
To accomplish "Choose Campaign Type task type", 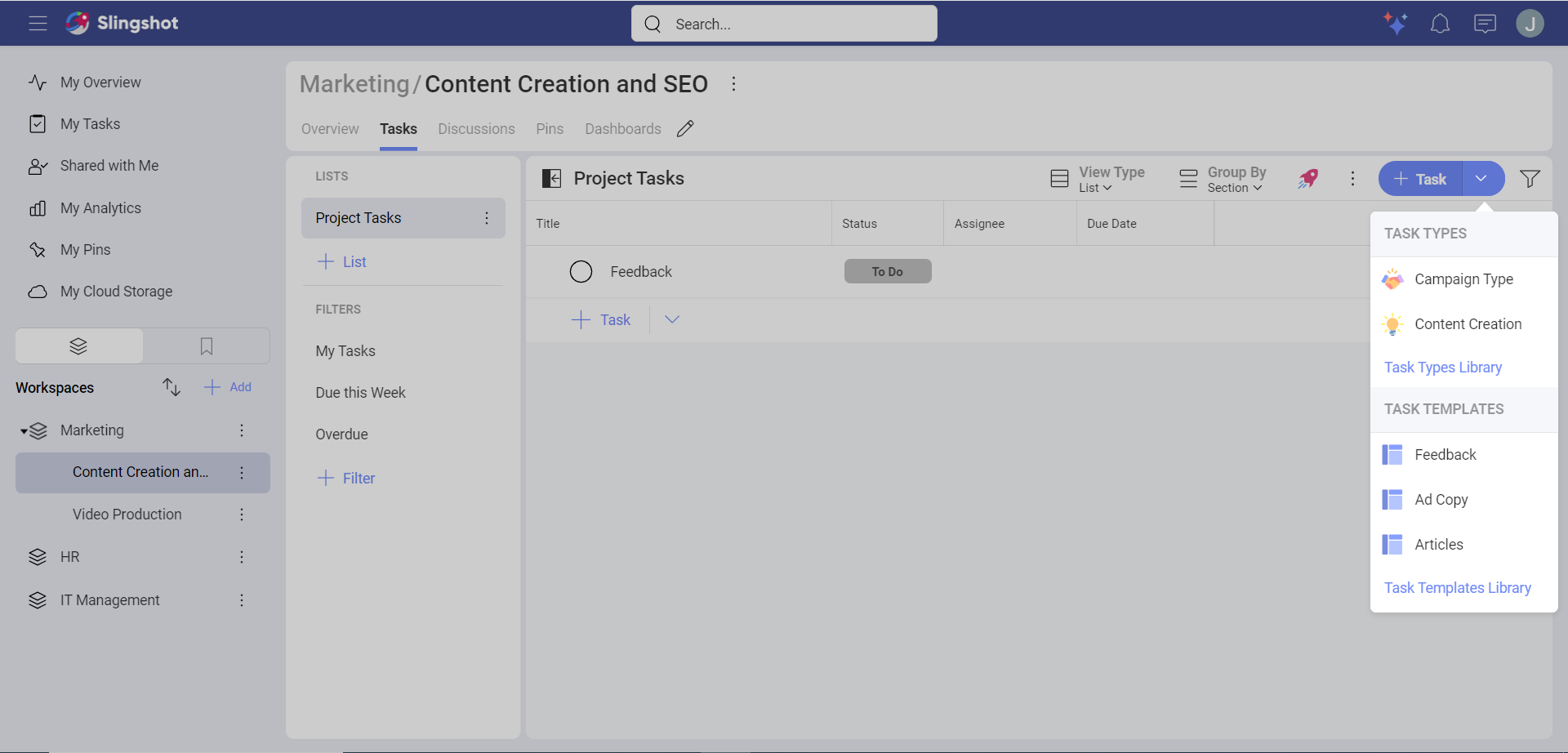I will click(x=1463, y=279).
